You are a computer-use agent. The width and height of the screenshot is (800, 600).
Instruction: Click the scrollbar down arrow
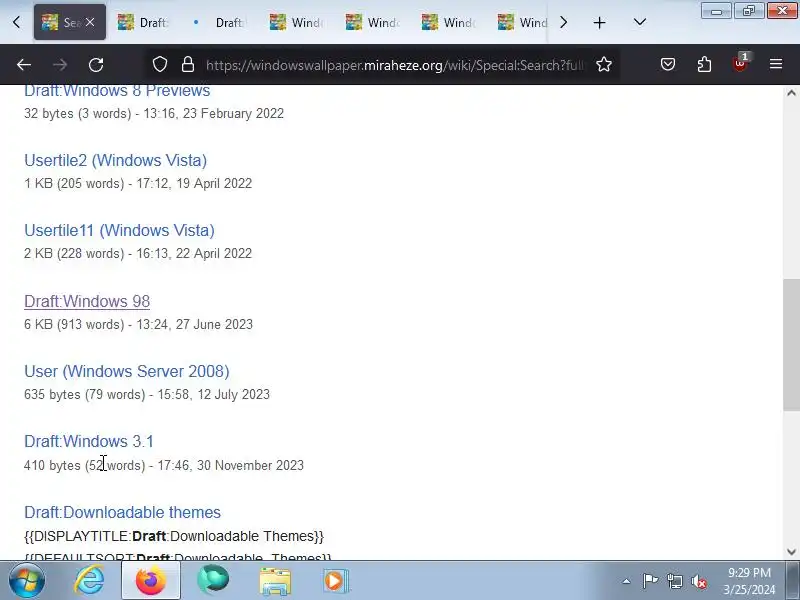[791, 552]
